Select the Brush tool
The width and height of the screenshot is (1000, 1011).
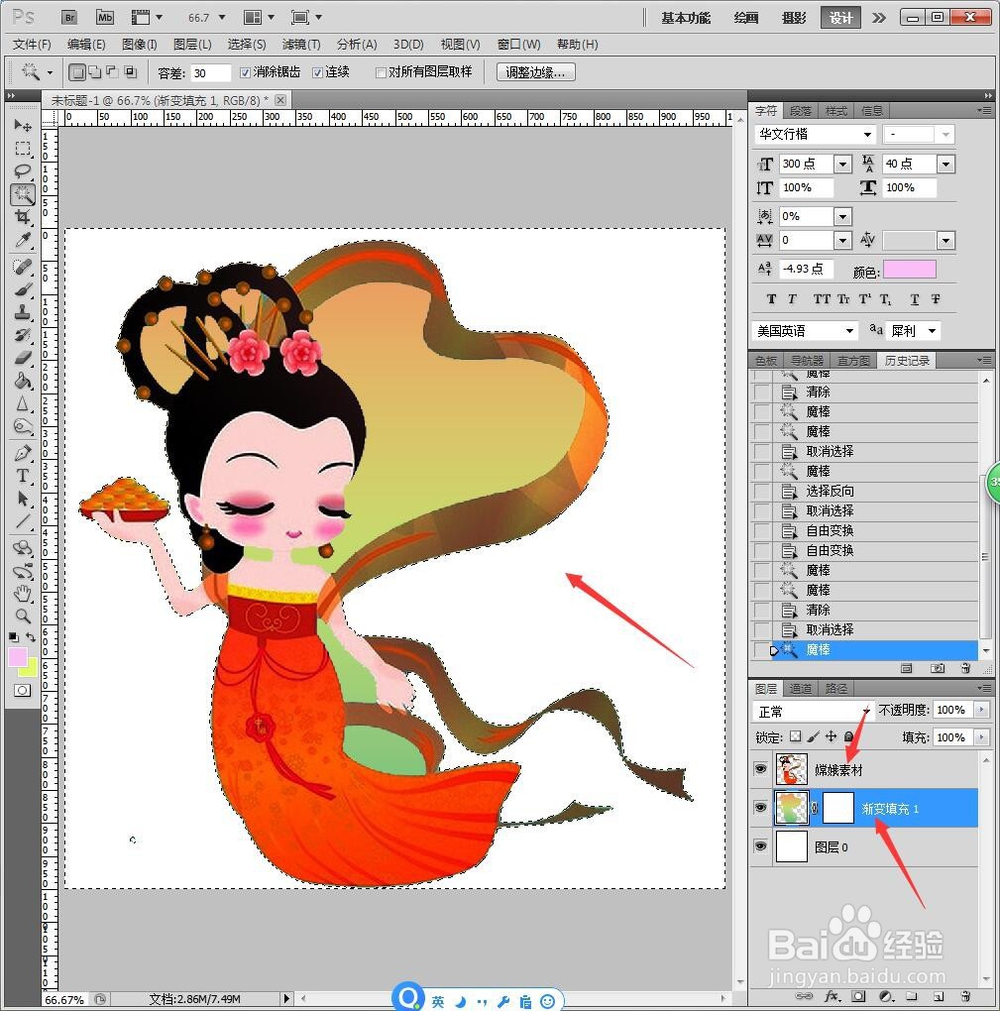tap(23, 289)
